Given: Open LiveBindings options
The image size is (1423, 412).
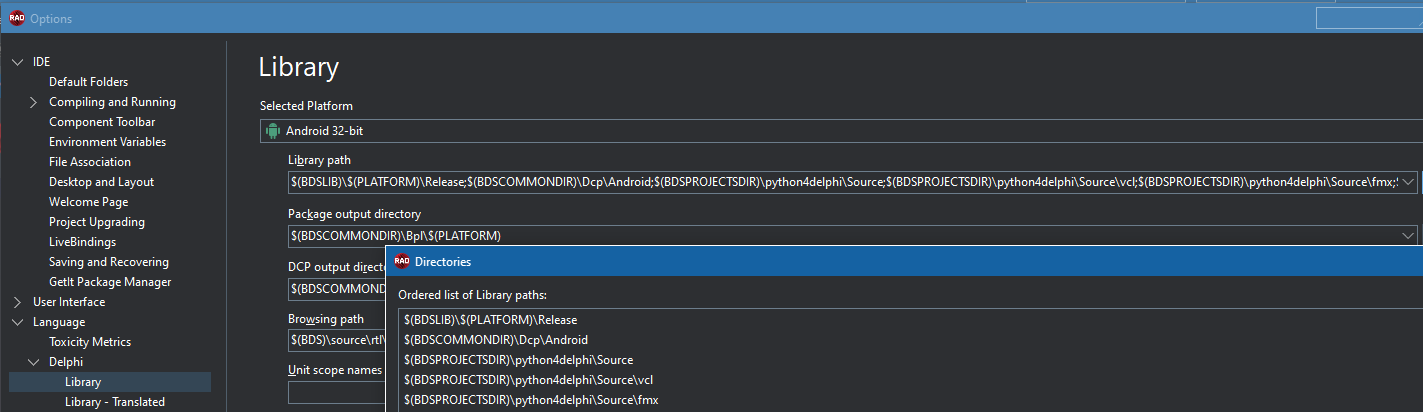Looking at the screenshot, I should click(82, 242).
